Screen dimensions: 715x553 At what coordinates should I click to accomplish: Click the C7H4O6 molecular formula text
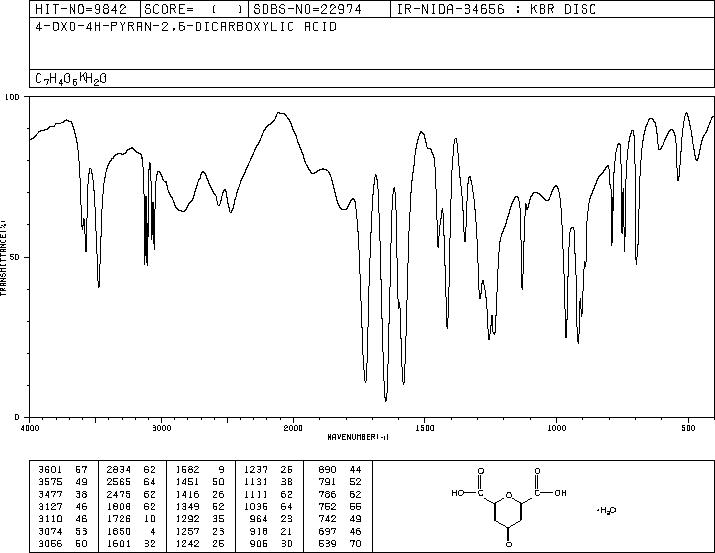click(71, 79)
